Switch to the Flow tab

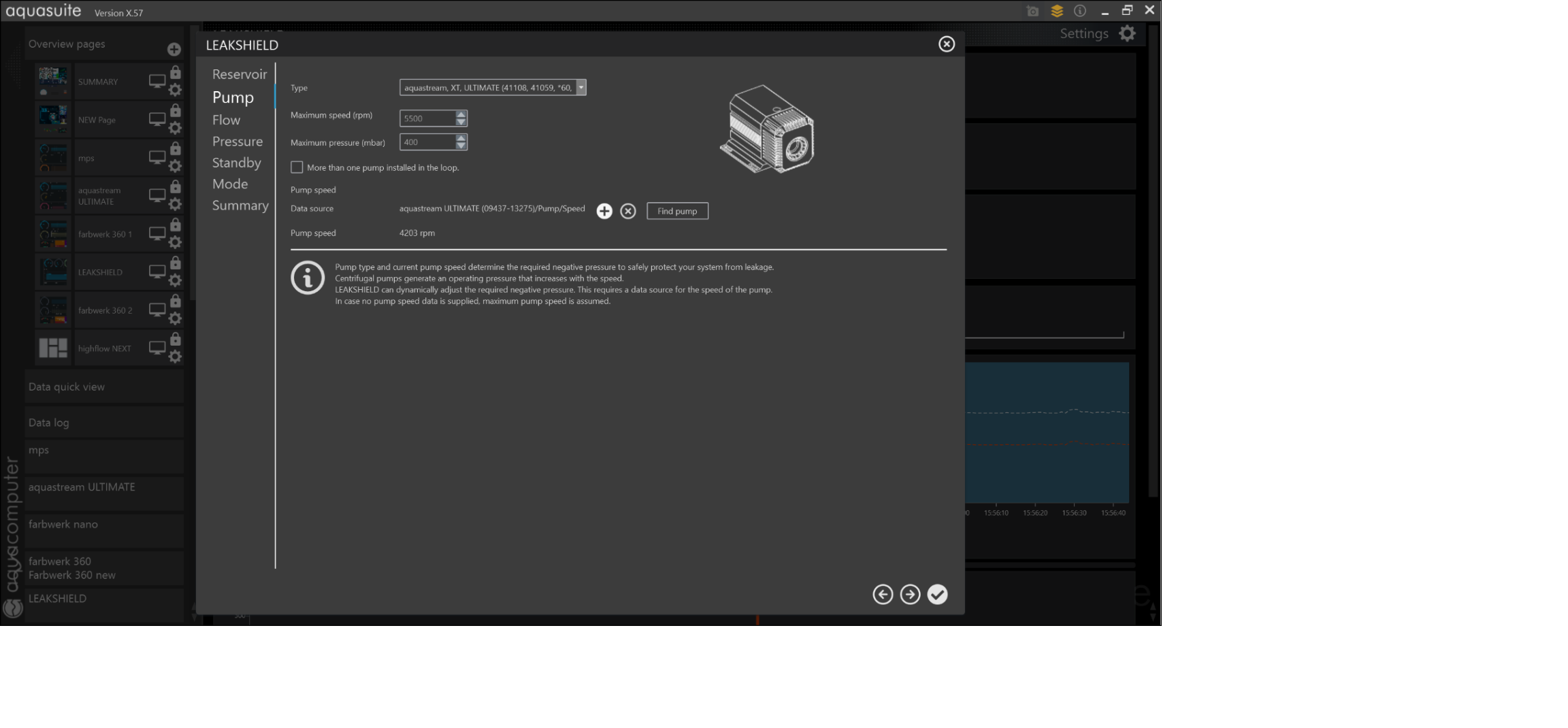pyautogui.click(x=226, y=120)
